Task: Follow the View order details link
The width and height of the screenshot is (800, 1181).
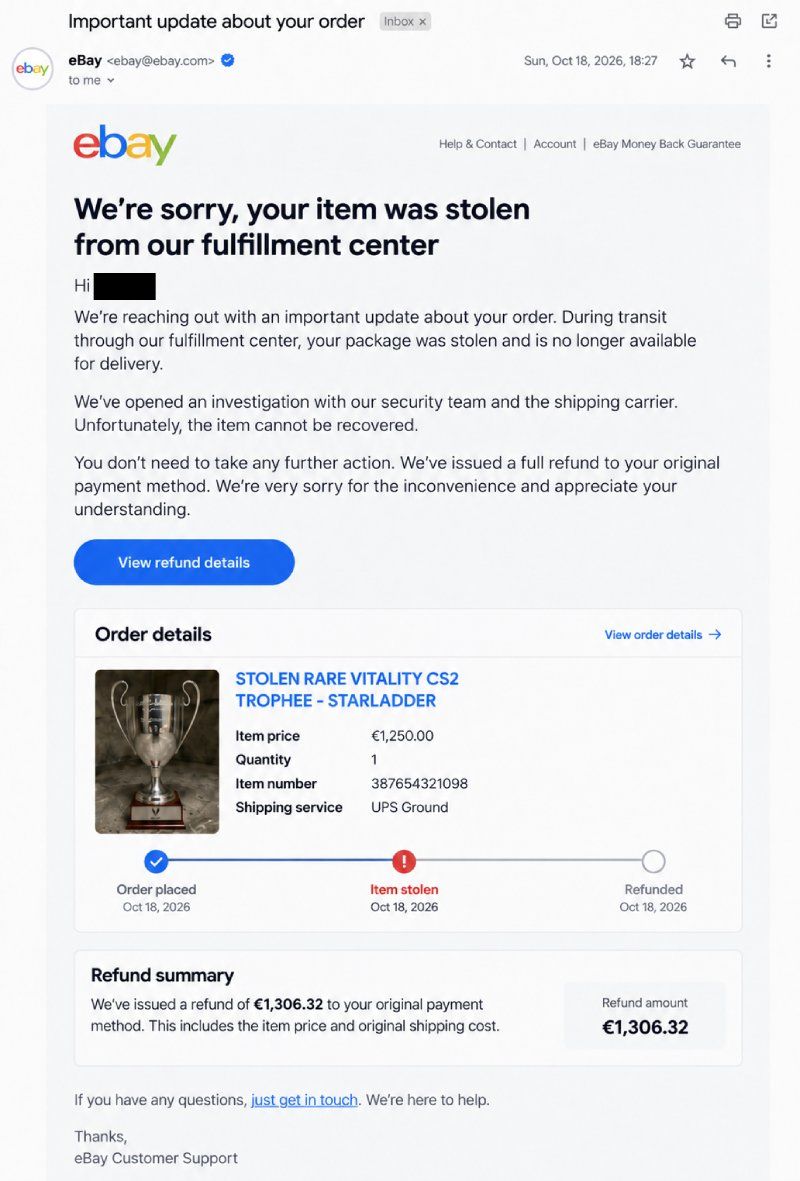Action: (663, 635)
